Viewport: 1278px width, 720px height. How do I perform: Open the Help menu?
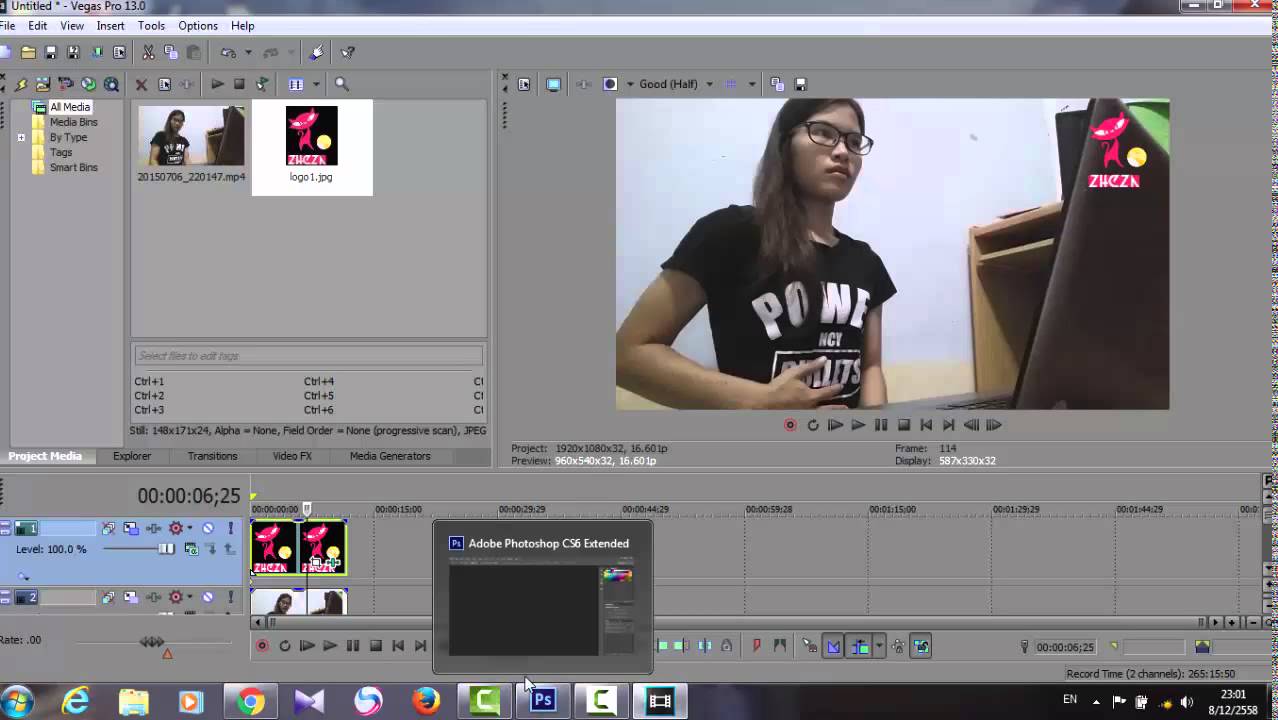[242, 26]
